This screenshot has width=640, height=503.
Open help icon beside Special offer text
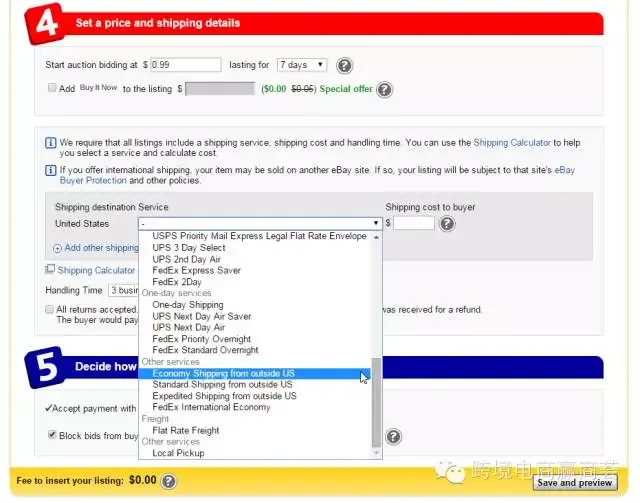(x=384, y=89)
